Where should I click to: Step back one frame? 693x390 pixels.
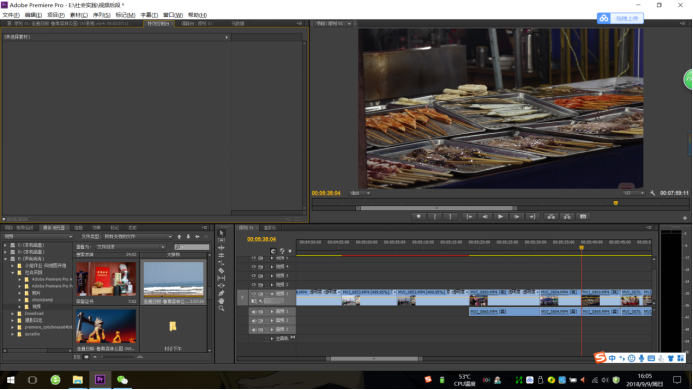pyautogui.click(x=485, y=217)
